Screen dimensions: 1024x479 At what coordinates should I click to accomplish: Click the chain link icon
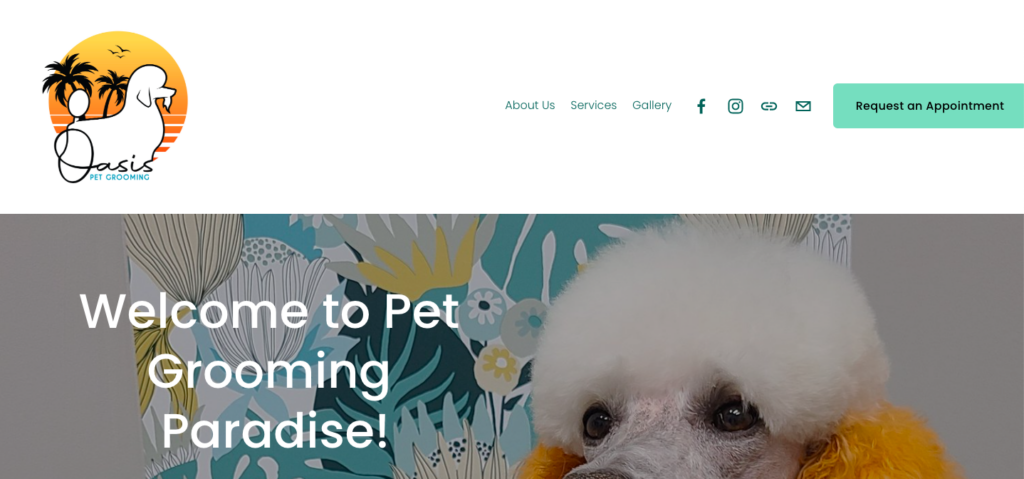769,106
